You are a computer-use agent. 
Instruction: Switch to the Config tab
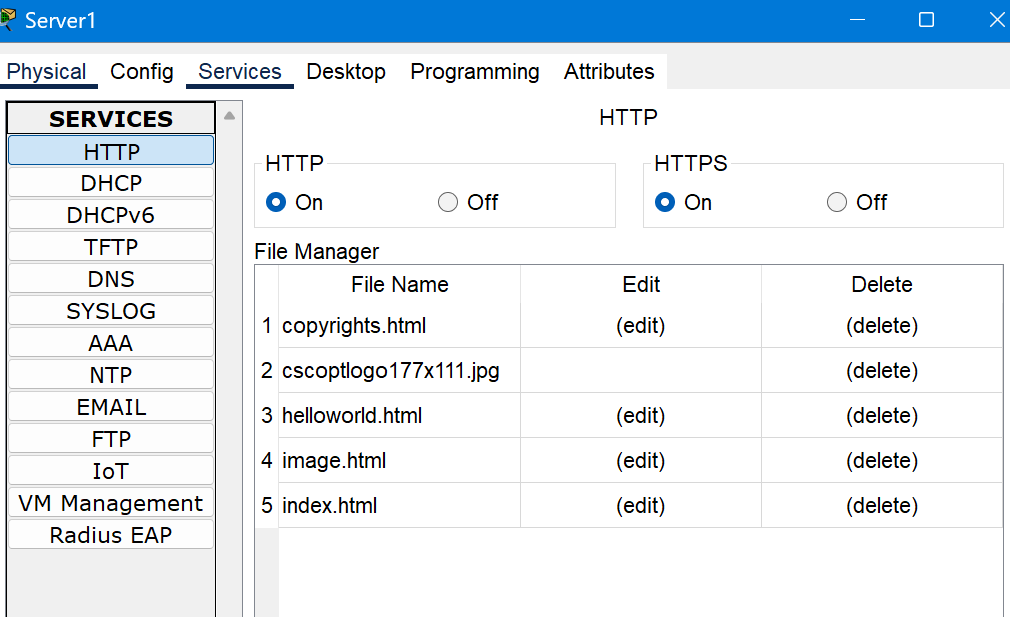(x=142, y=71)
